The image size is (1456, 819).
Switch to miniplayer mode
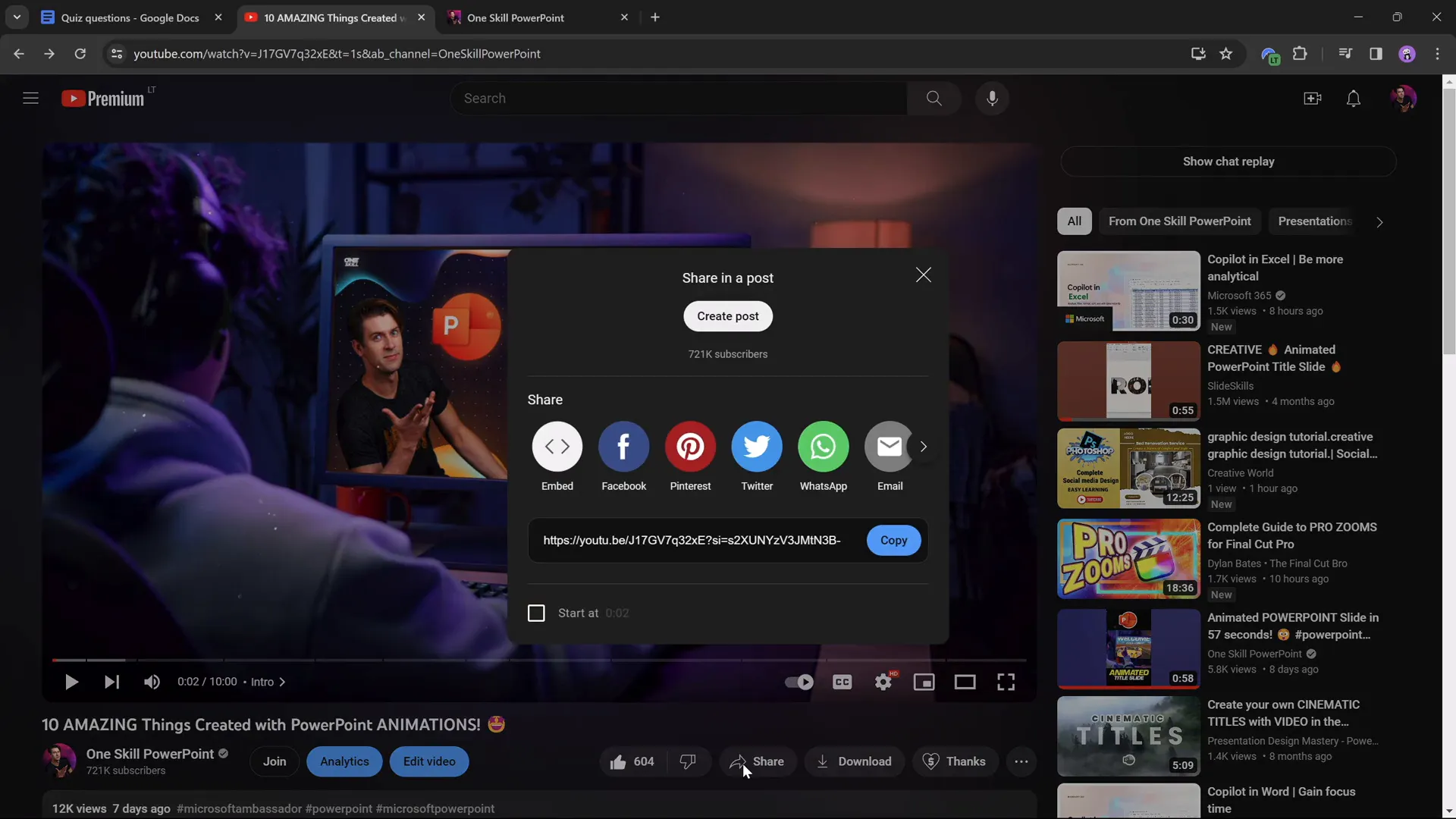pos(924,682)
